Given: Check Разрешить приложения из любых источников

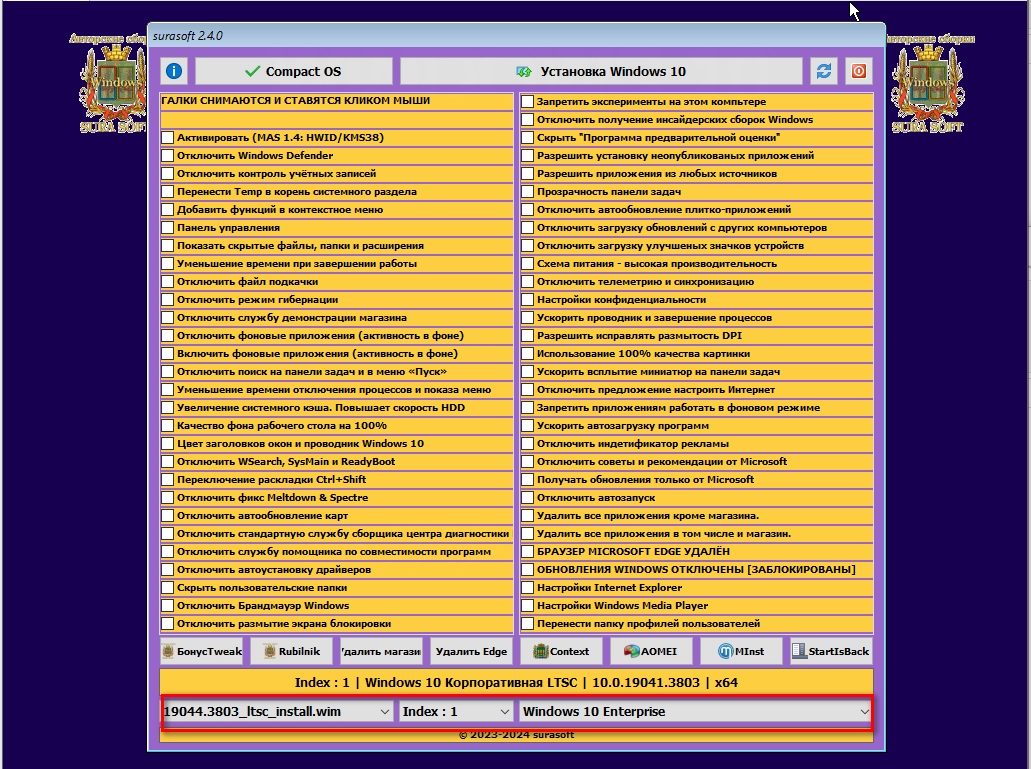Looking at the screenshot, I should (527, 174).
